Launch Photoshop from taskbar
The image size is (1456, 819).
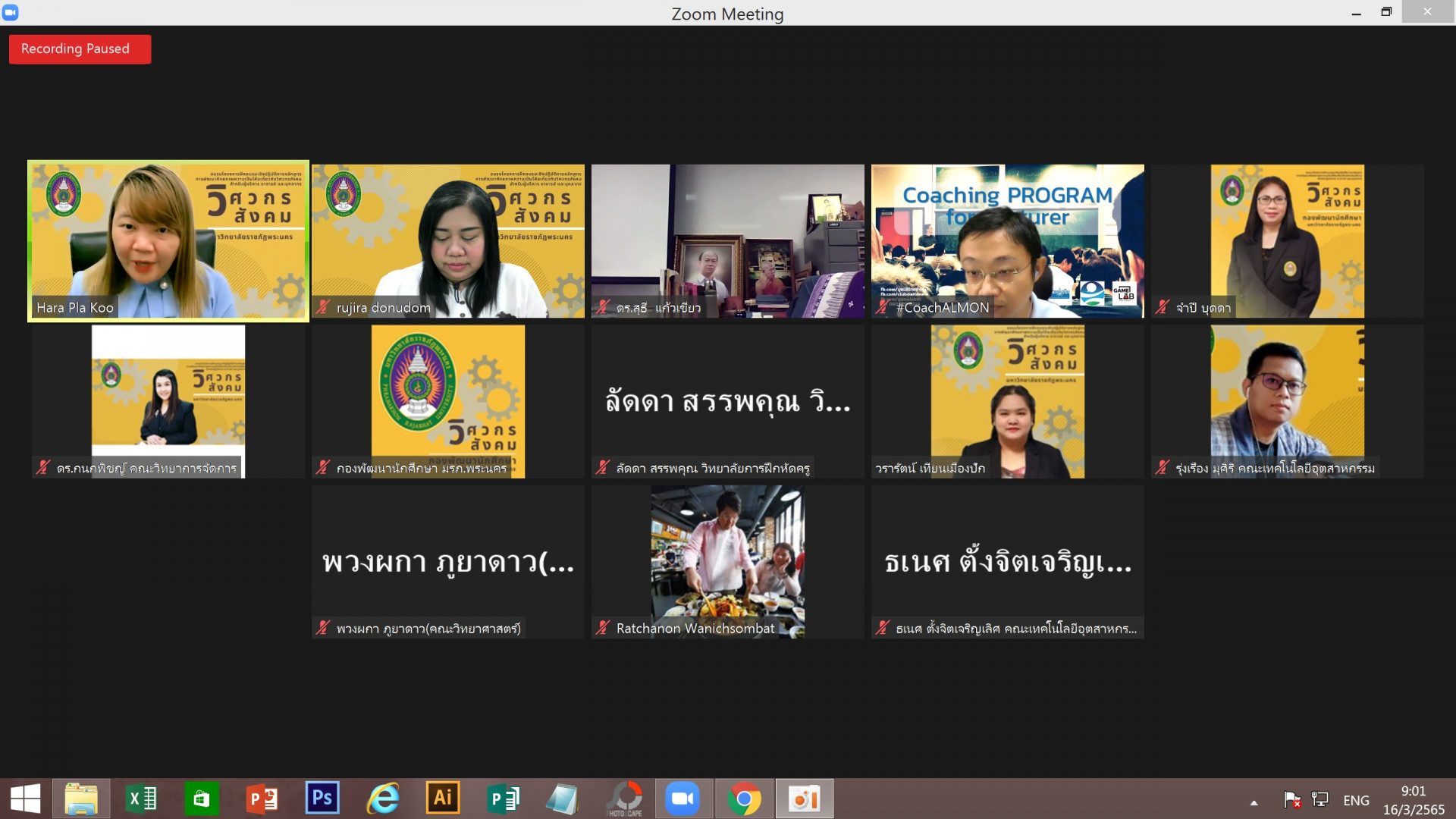click(322, 799)
